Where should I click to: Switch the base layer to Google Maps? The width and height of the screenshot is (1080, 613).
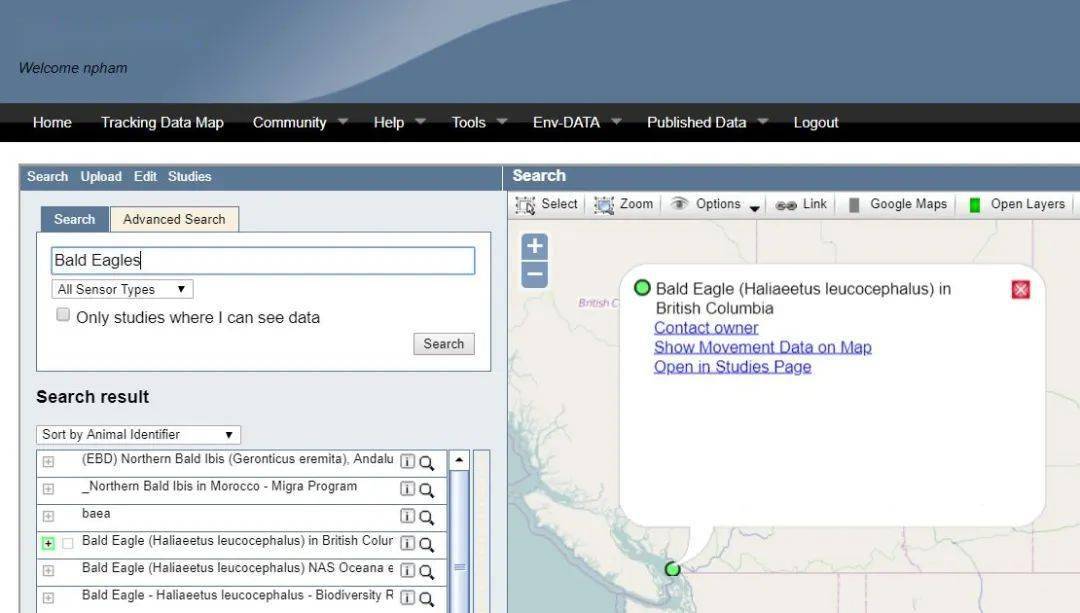point(897,204)
